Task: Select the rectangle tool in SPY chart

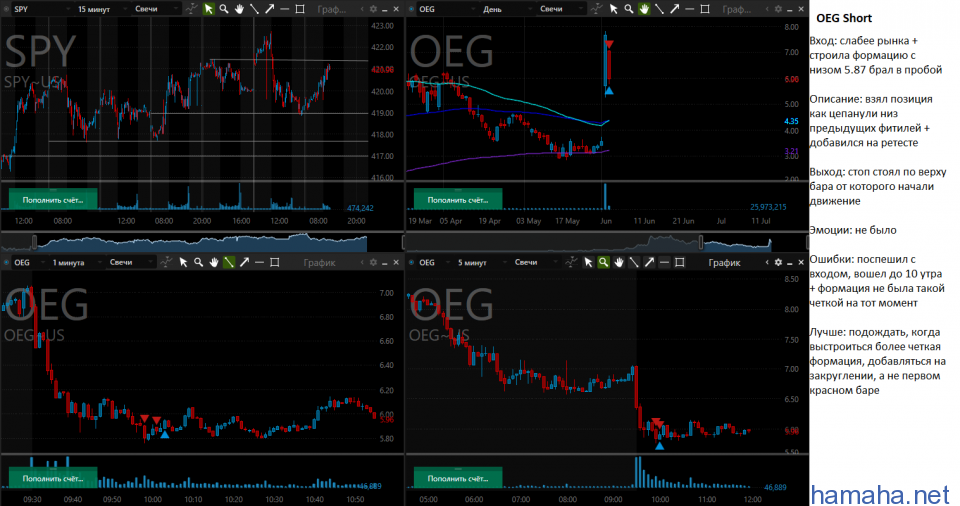Action: 300,9
